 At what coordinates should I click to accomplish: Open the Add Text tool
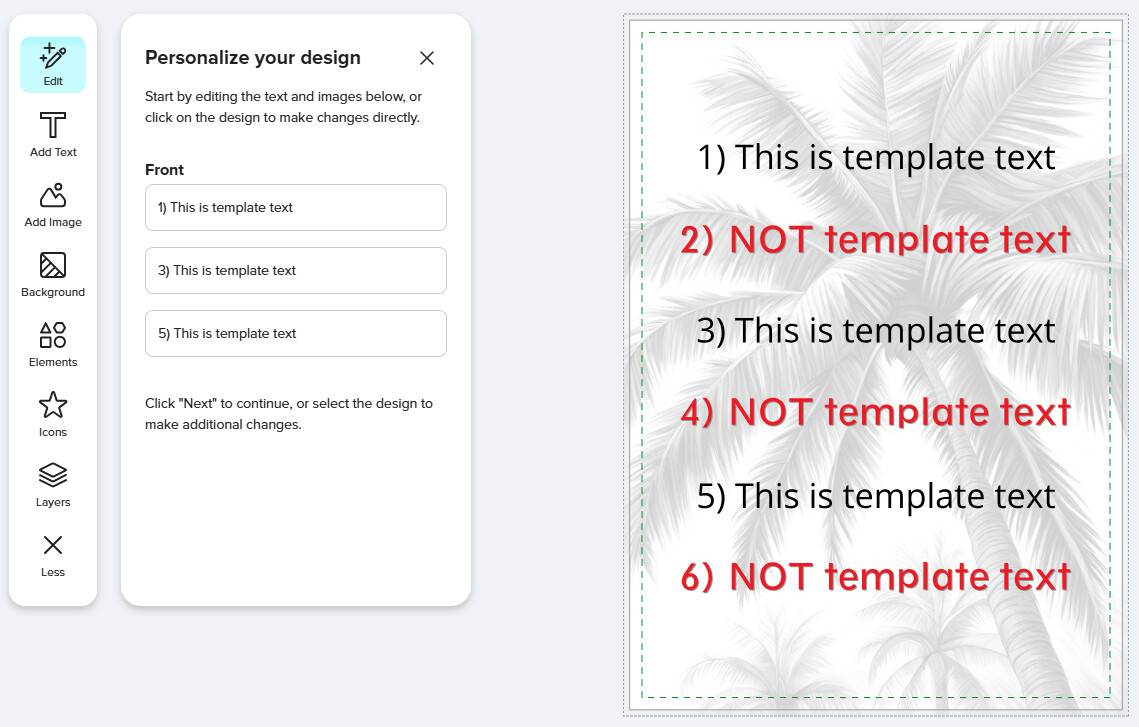point(53,134)
